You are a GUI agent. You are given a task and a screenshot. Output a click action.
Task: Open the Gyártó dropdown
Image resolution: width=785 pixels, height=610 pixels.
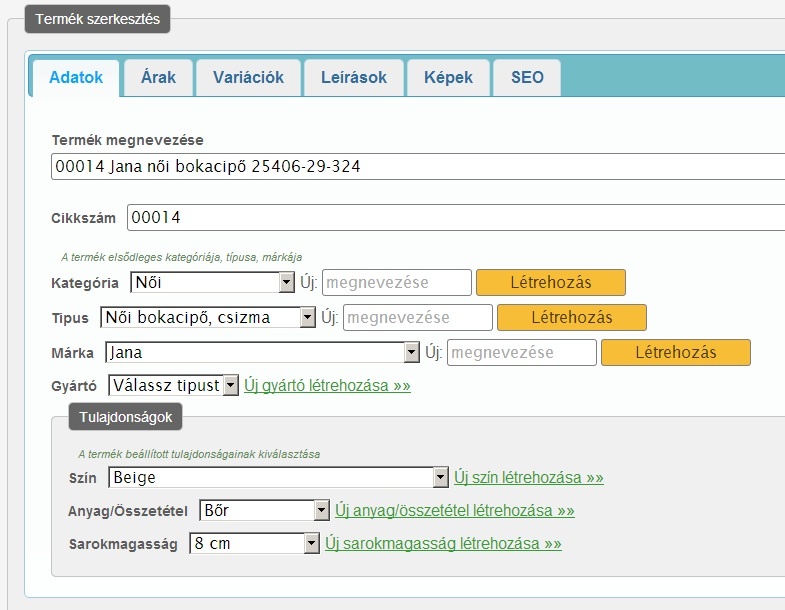pyautogui.click(x=173, y=386)
